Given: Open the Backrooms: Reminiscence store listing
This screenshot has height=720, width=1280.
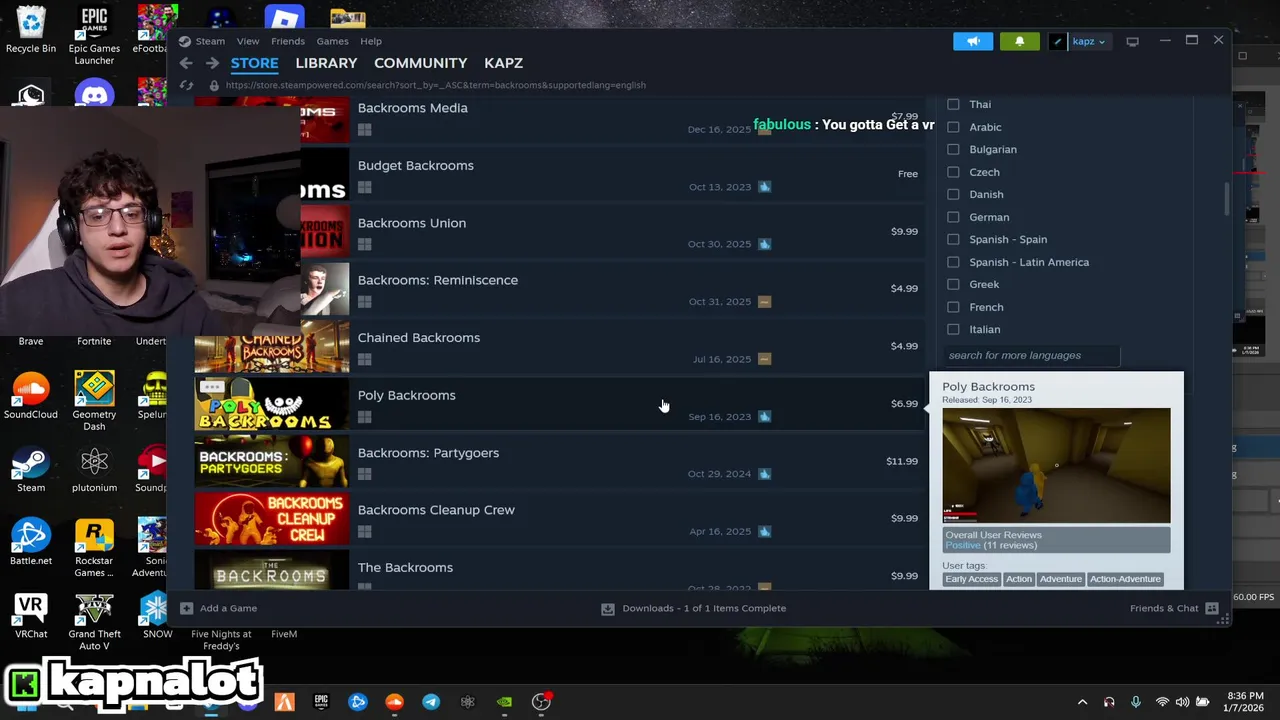Looking at the screenshot, I should pyautogui.click(x=560, y=289).
